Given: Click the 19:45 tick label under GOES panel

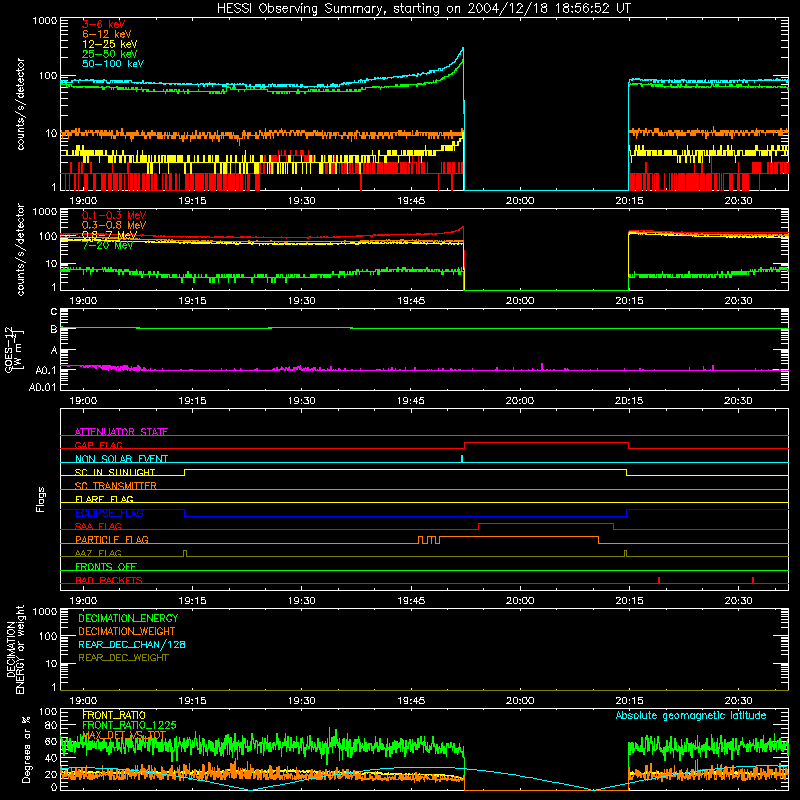Looking at the screenshot, I should click(x=411, y=401).
